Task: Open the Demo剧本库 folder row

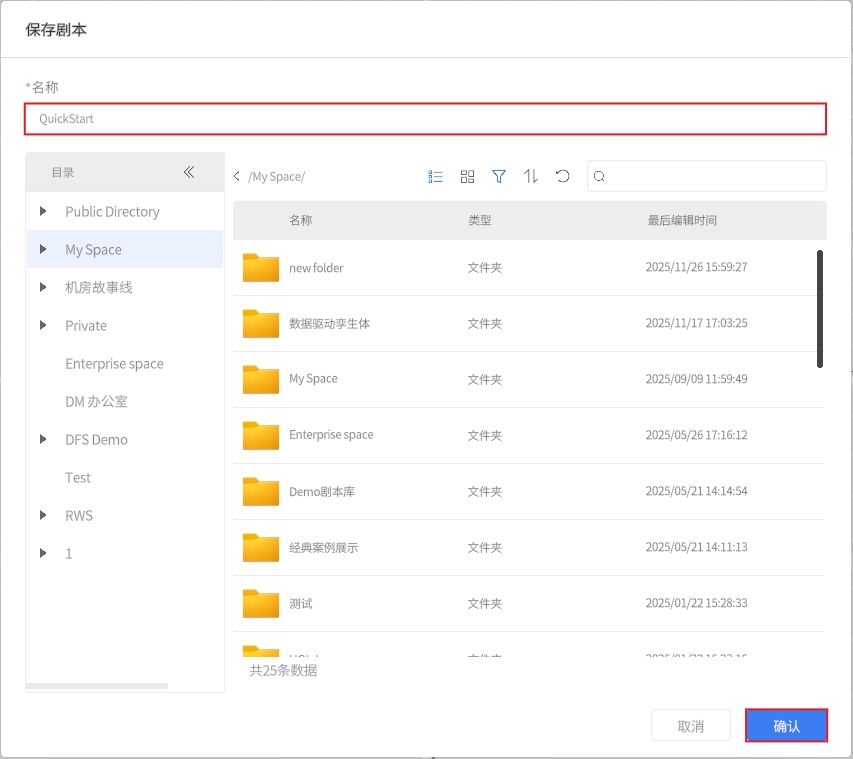Action: tap(322, 492)
